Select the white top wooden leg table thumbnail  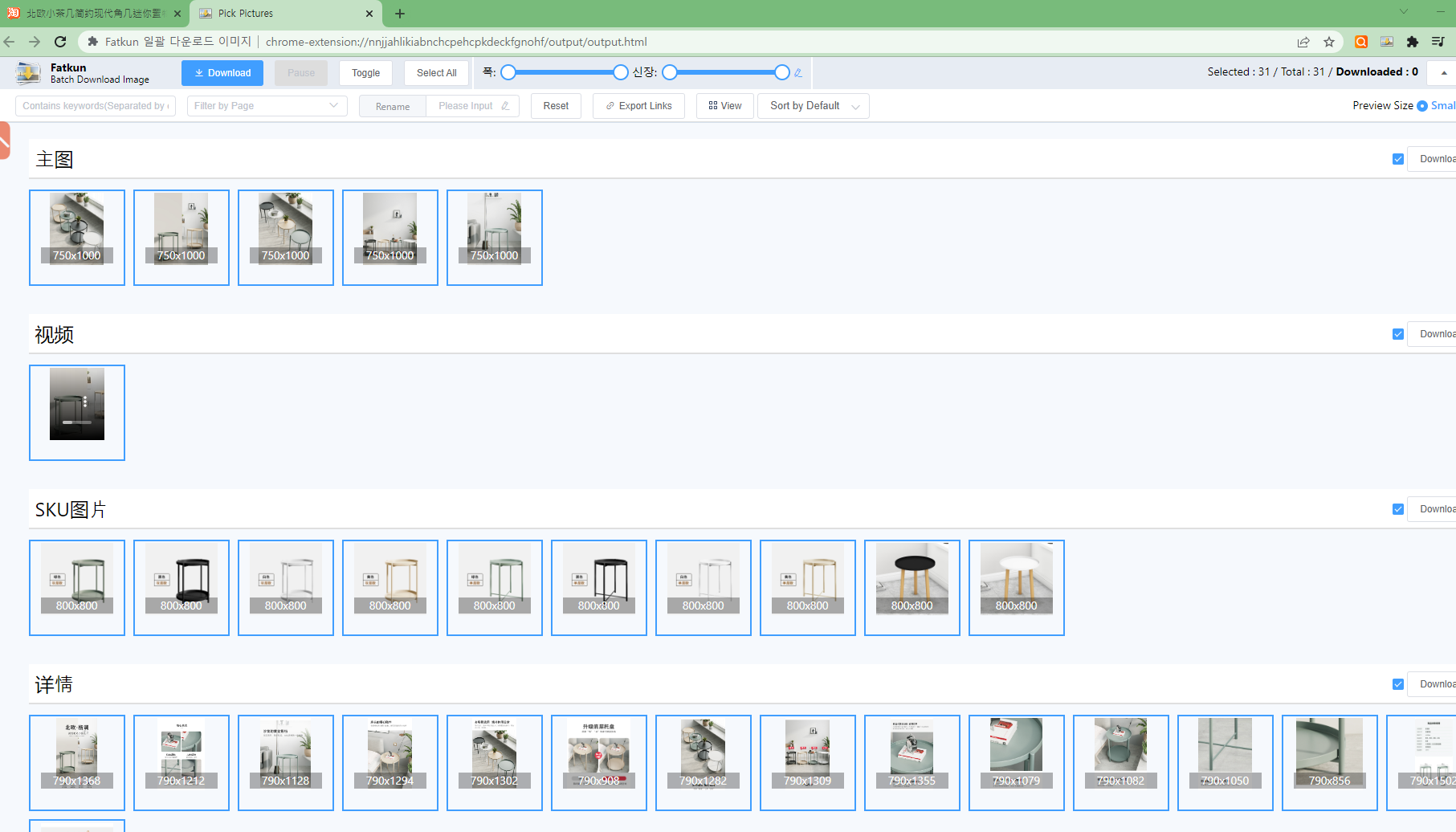click(1017, 588)
